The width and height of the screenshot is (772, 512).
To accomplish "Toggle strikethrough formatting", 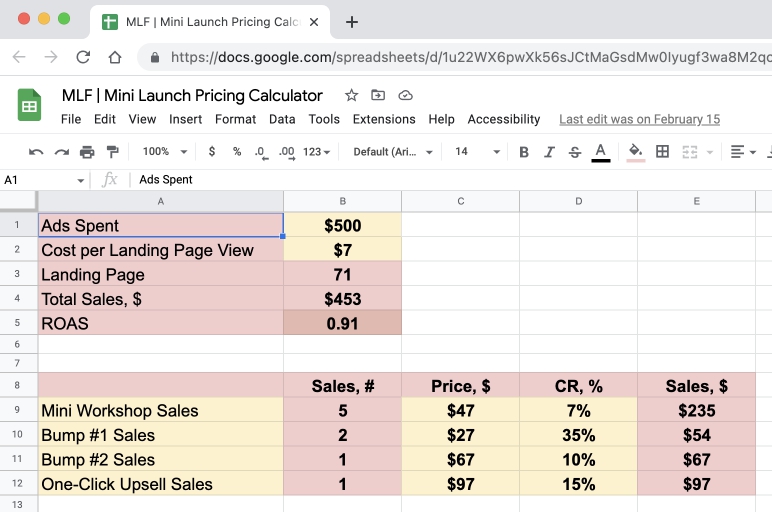I will 575,152.
